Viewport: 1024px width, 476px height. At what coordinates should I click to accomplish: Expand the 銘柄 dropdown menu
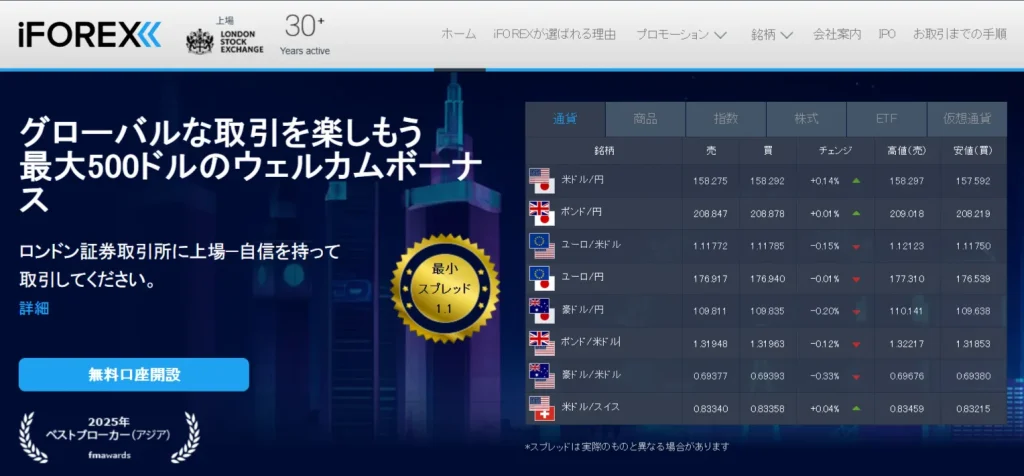[x=771, y=35]
